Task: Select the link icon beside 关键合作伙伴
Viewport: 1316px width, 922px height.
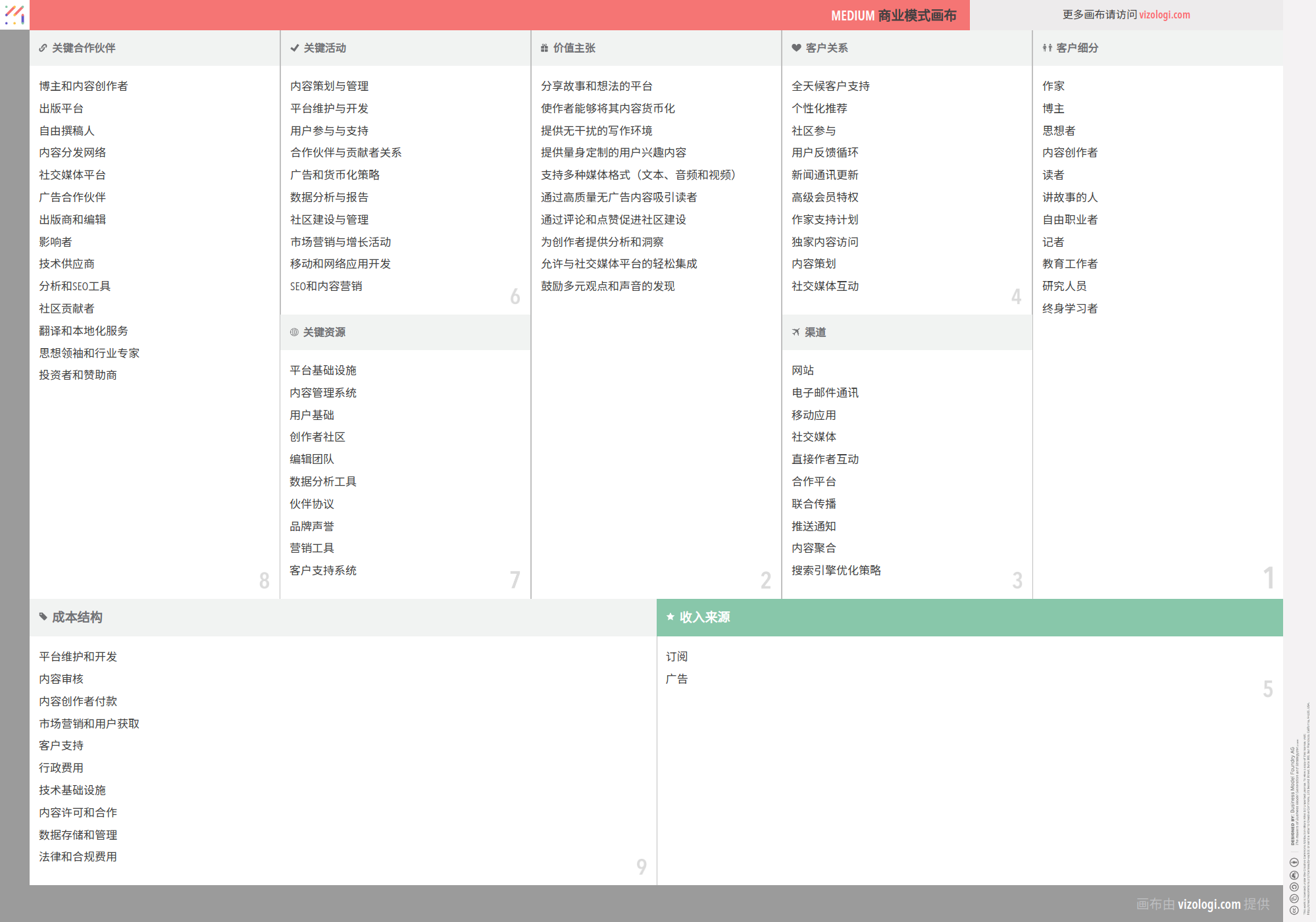Action: click(x=42, y=47)
